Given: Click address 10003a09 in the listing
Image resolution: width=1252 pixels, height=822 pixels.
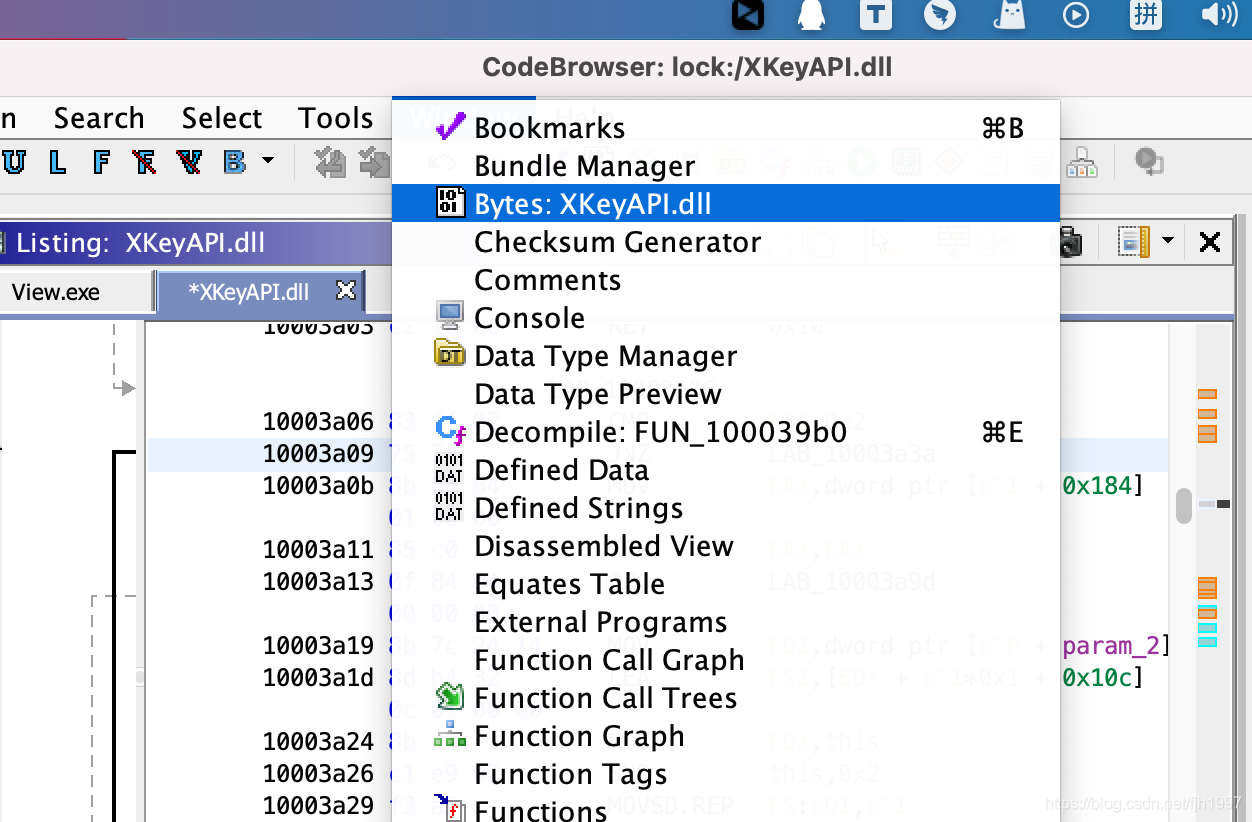Looking at the screenshot, I should [x=318, y=454].
